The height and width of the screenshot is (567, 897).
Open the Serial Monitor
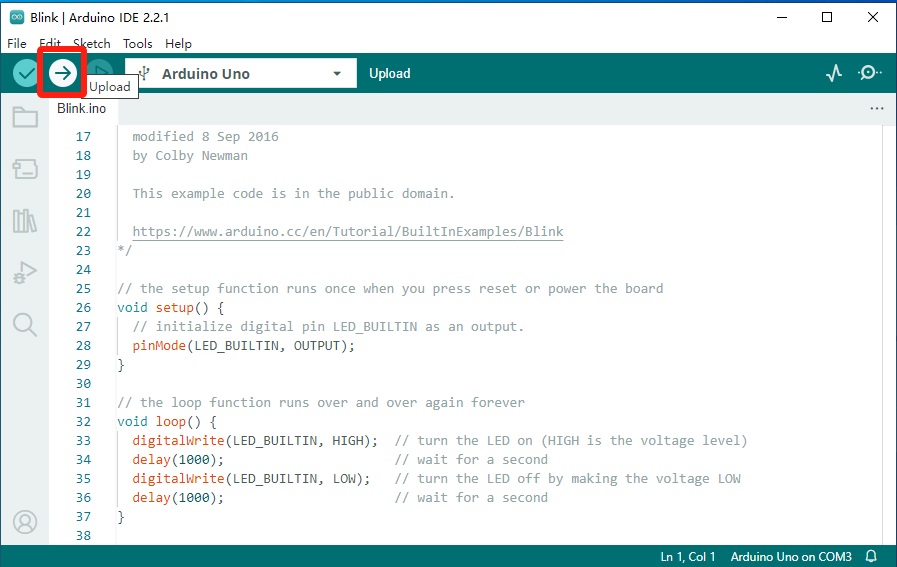869,73
